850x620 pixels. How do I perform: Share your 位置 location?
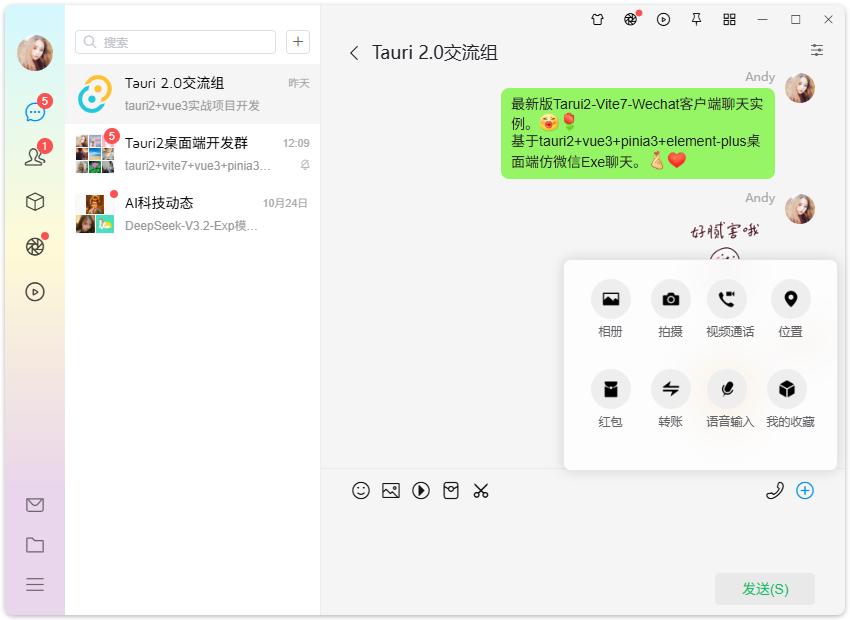click(788, 298)
